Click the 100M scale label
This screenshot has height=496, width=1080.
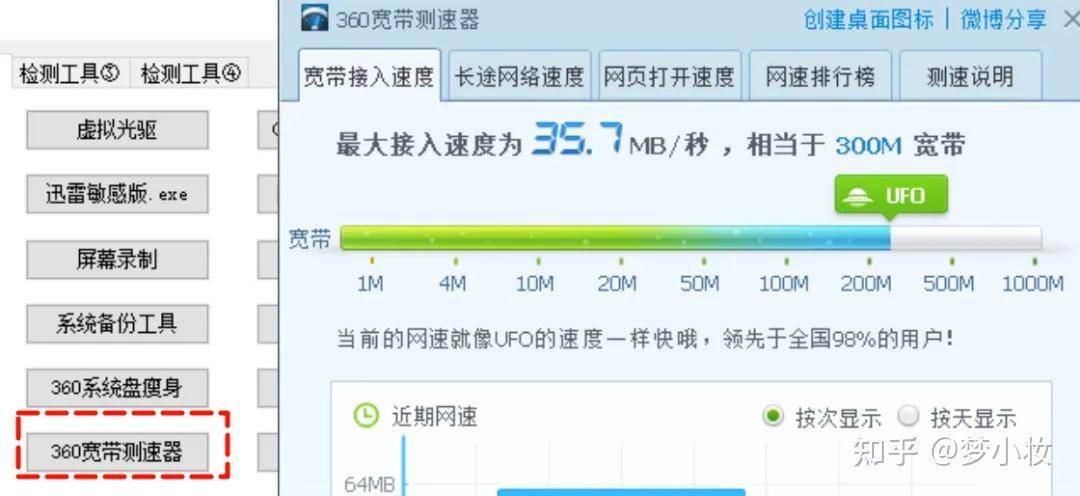point(784,283)
